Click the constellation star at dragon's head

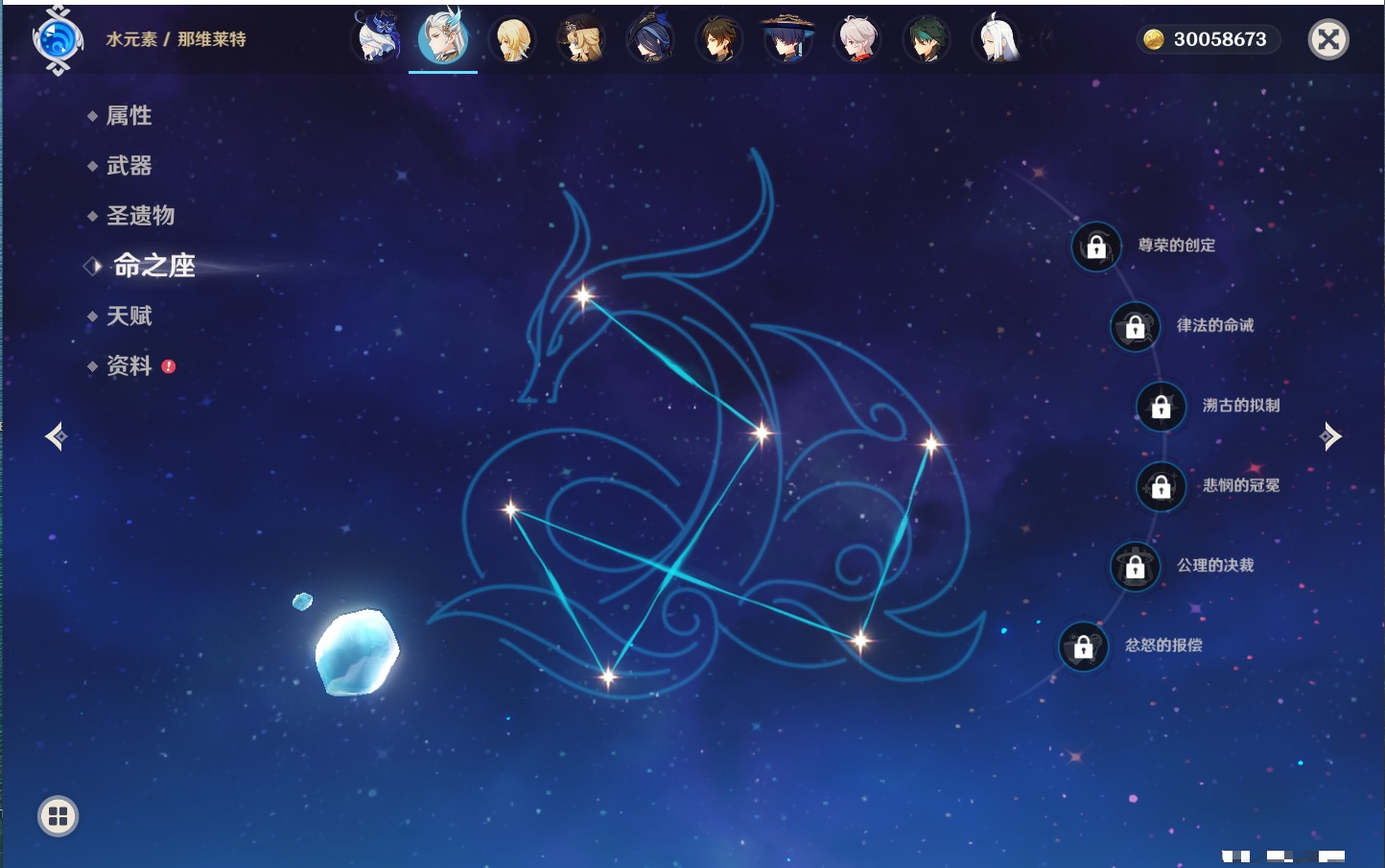583,295
